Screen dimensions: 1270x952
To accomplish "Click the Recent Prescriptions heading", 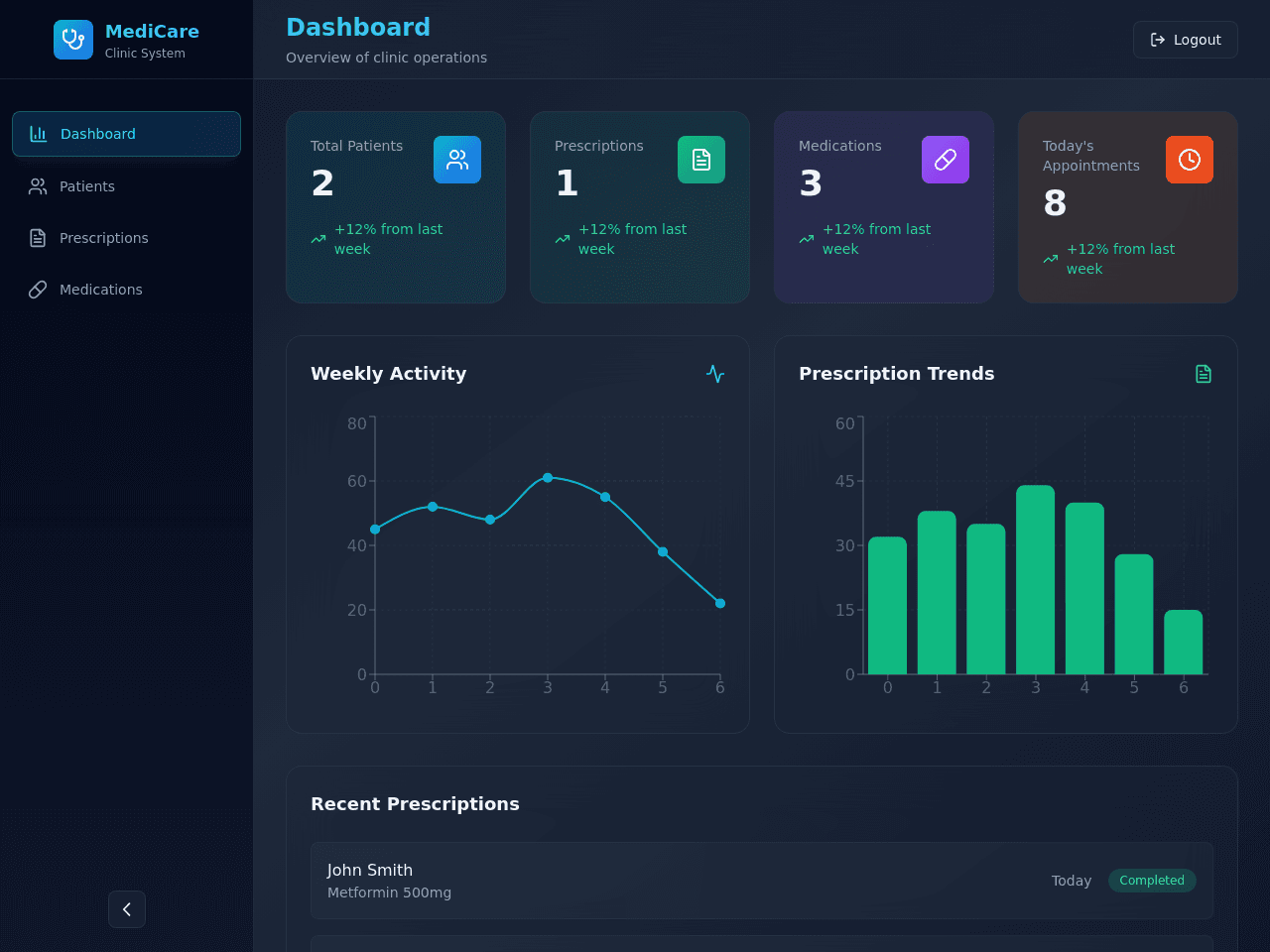I will (x=415, y=804).
